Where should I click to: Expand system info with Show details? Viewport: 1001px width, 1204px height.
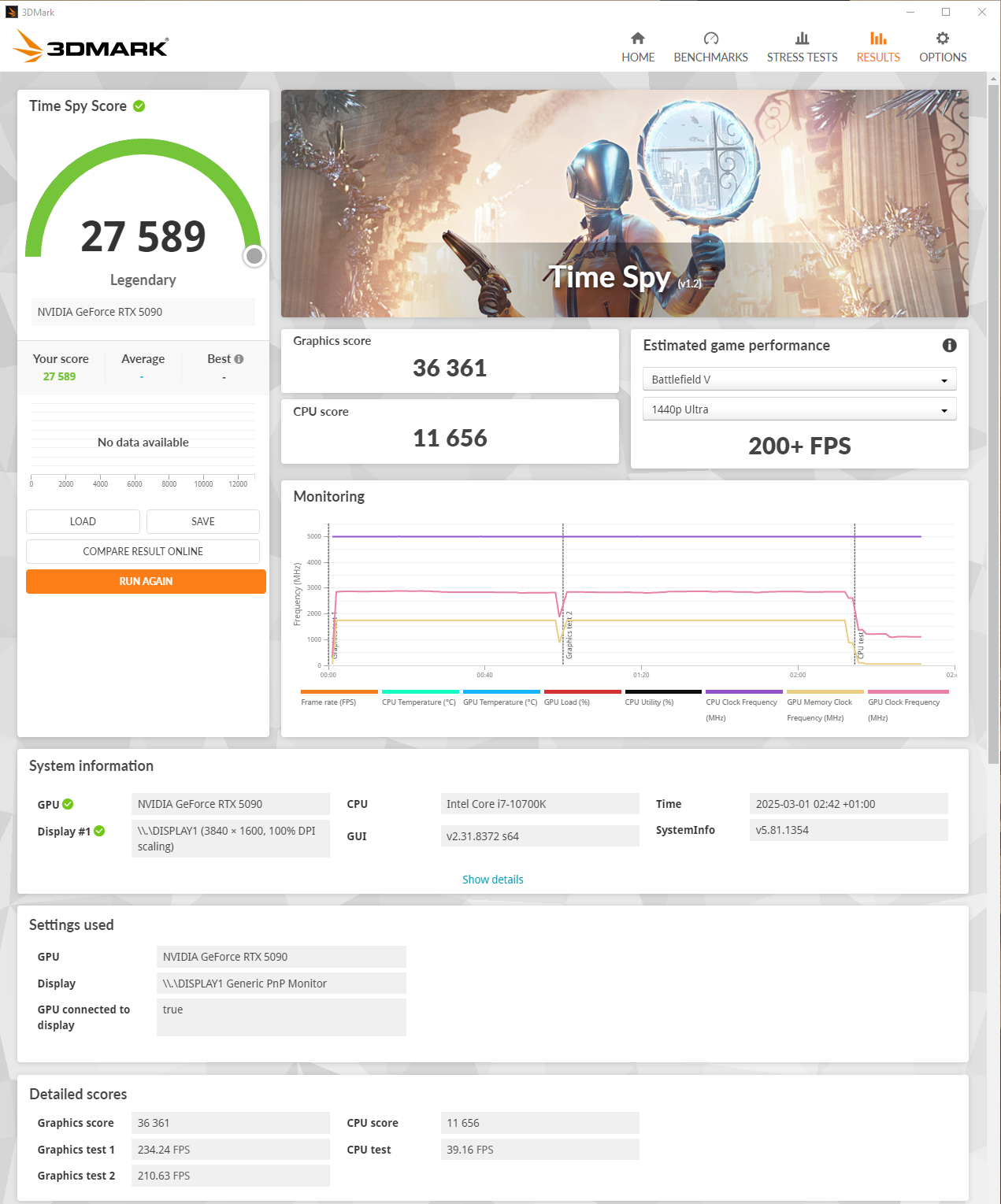(x=492, y=880)
